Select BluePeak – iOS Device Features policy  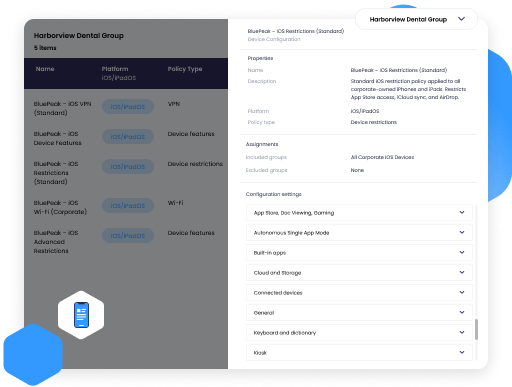[57, 138]
